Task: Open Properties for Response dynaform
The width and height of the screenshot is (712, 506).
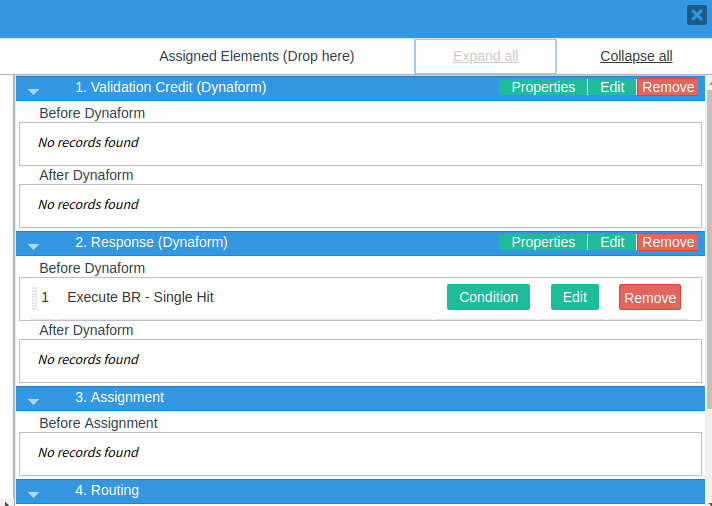Action: pyautogui.click(x=543, y=243)
